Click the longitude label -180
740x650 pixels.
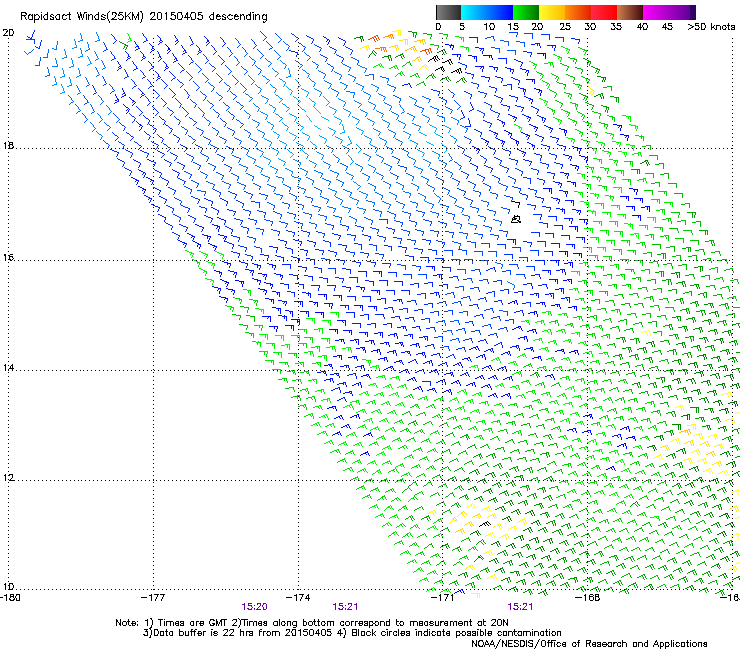(9, 598)
